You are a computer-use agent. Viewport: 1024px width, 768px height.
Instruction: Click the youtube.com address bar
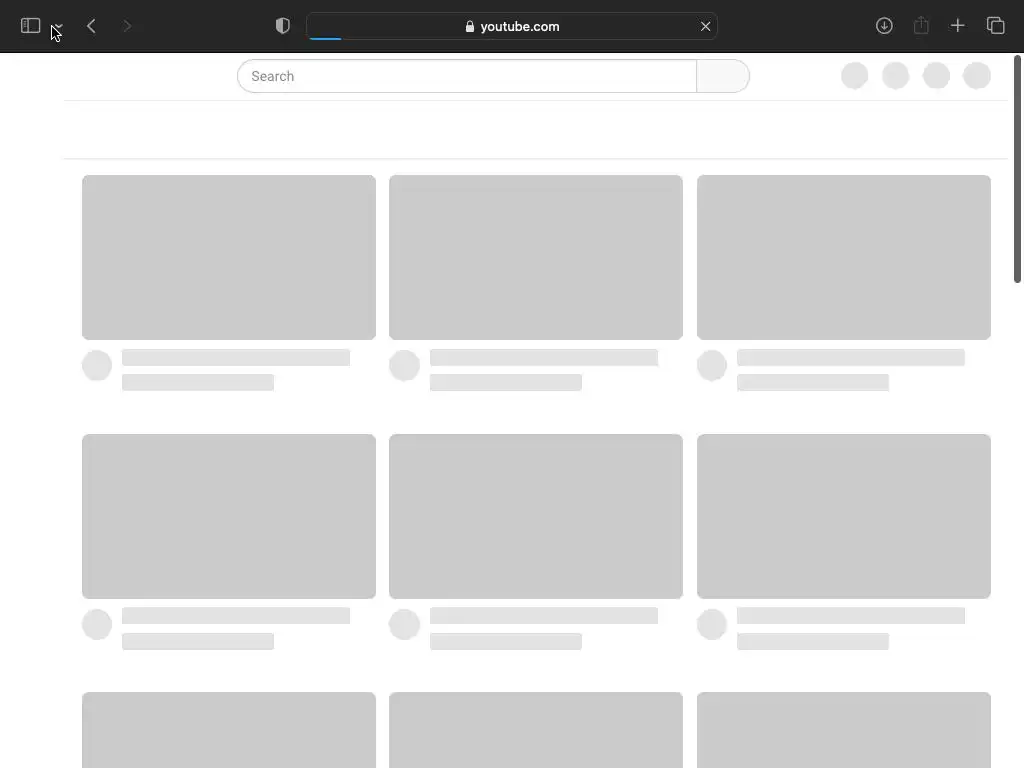pyautogui.click(x=512, y=26)
